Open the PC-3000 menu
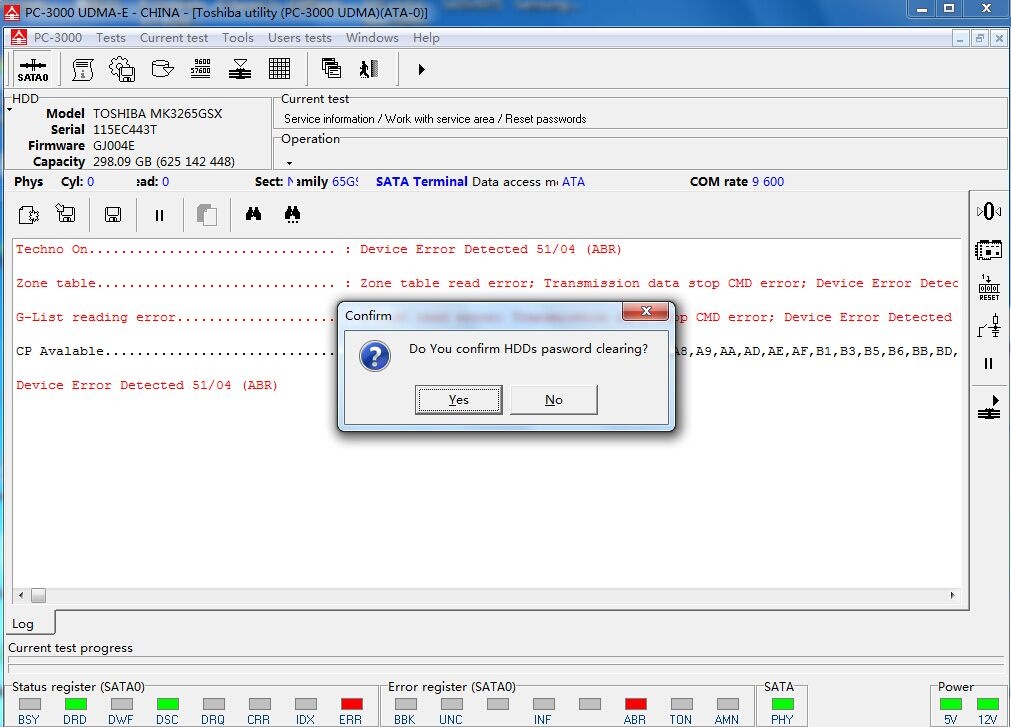1011x727 pixels. point(58,37)
